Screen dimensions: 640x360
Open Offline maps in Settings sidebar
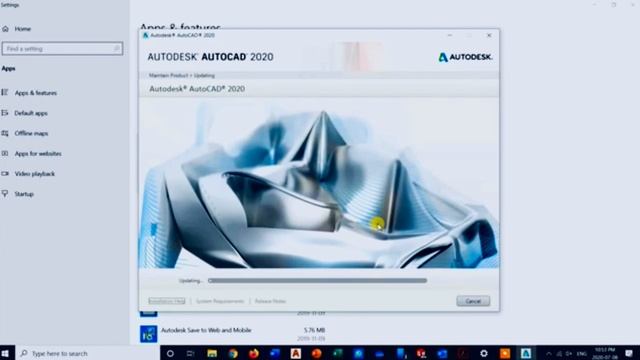coord(31,133)
